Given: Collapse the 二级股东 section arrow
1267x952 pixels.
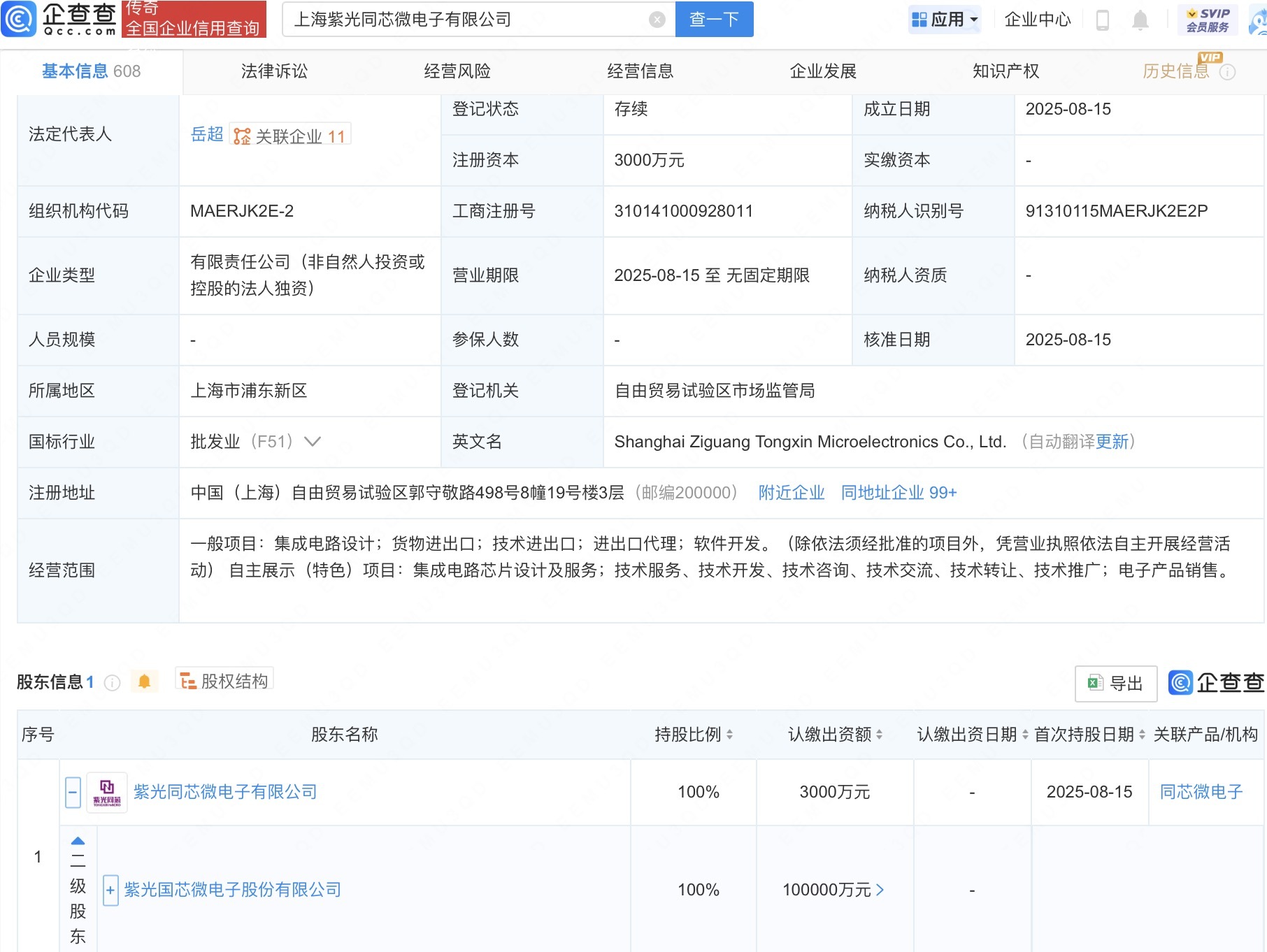Looking at the screenshot, I should [x=78, y=841].
